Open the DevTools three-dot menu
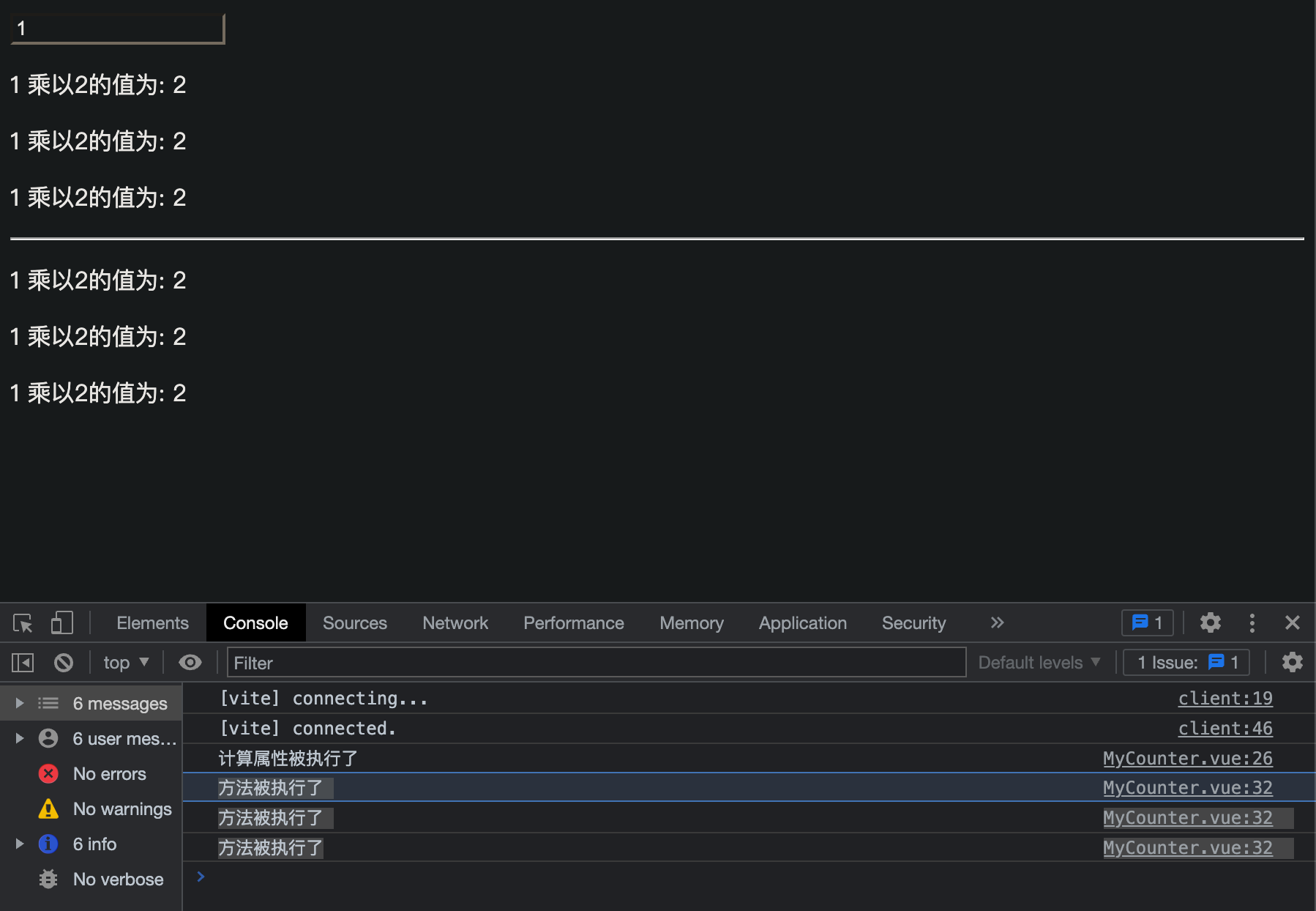The width and height of the screenshot is (1316, 911). point(1252,623)
